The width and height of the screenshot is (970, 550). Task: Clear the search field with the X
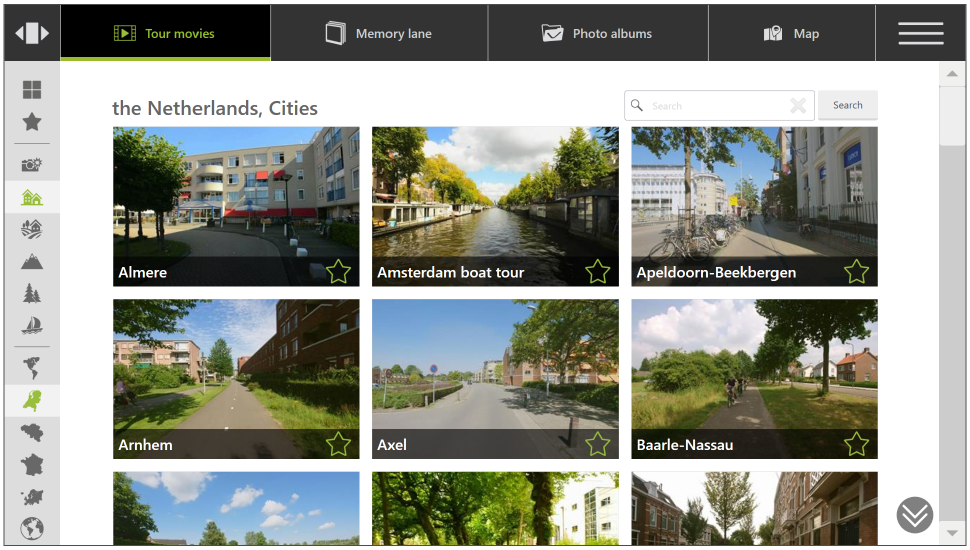[x=798, y=106]
